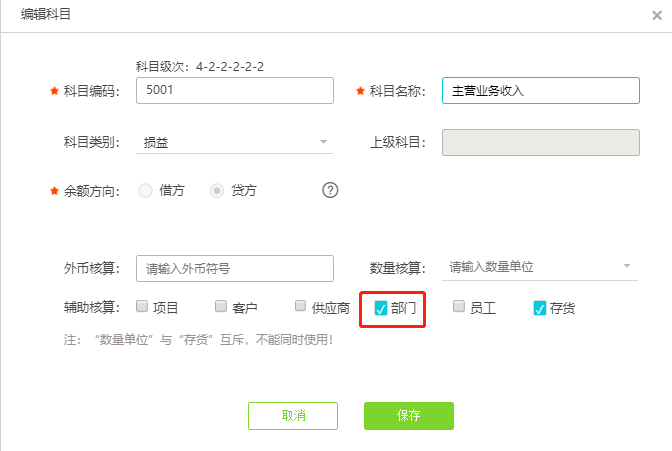Expand the 数量核算 unit dropdown
The height and width of the screenshot is (451, 672).
(x=538, y=267)
